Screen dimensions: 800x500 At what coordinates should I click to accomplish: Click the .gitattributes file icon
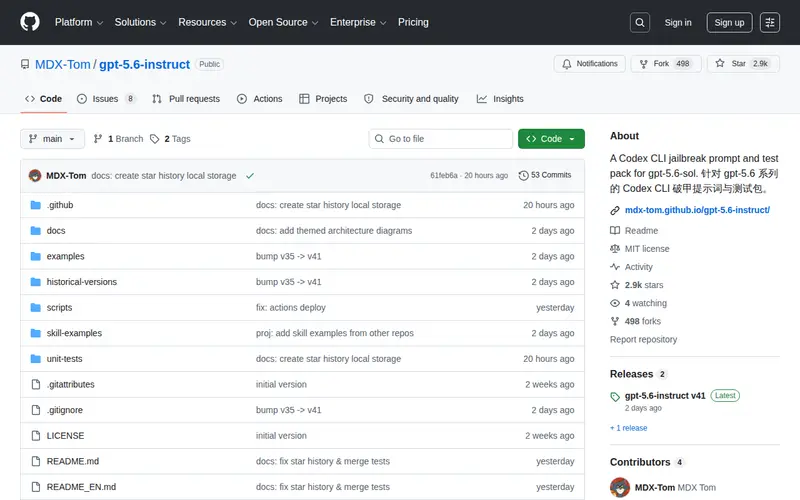point(35,384)
